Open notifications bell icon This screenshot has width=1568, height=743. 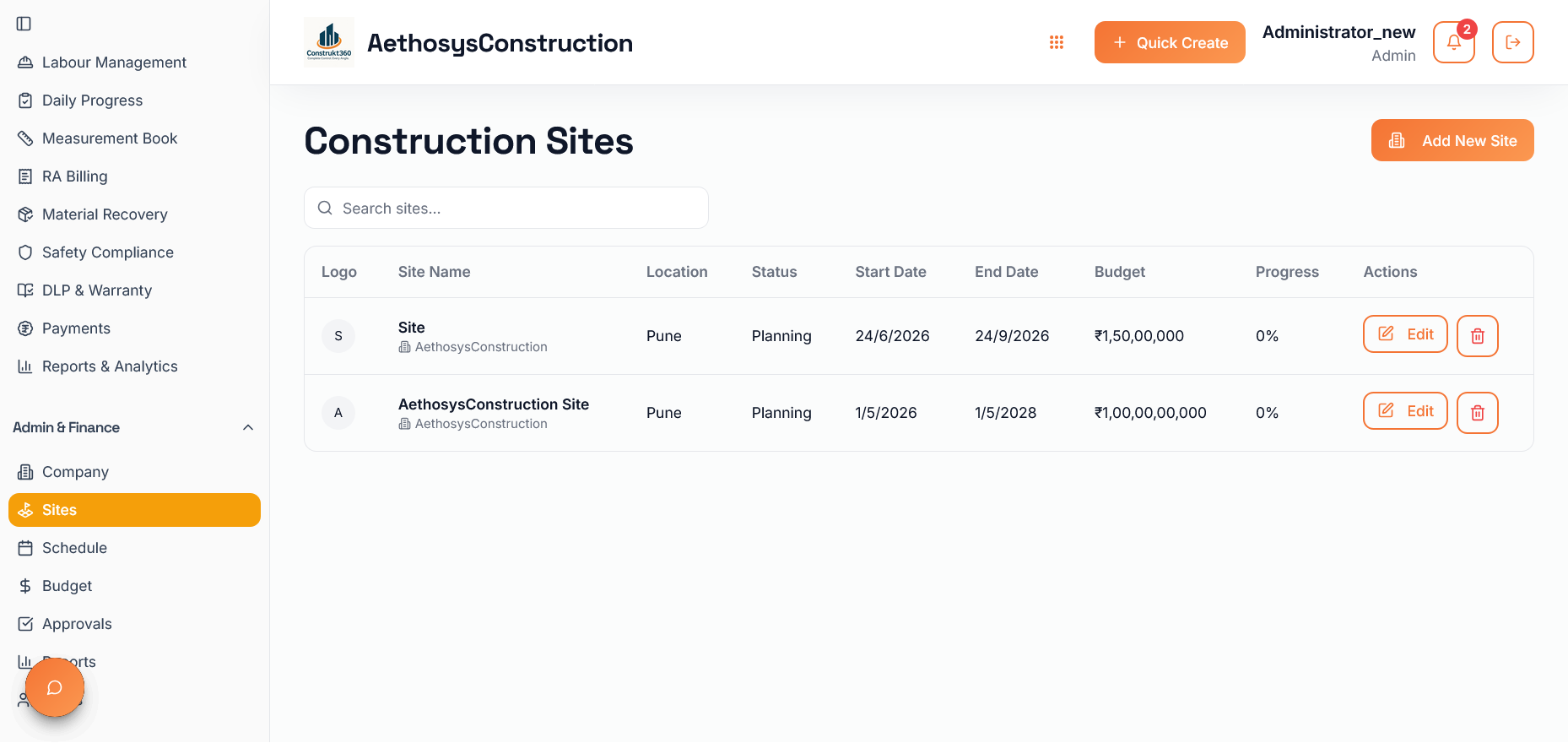click(x=1454, y=42)
